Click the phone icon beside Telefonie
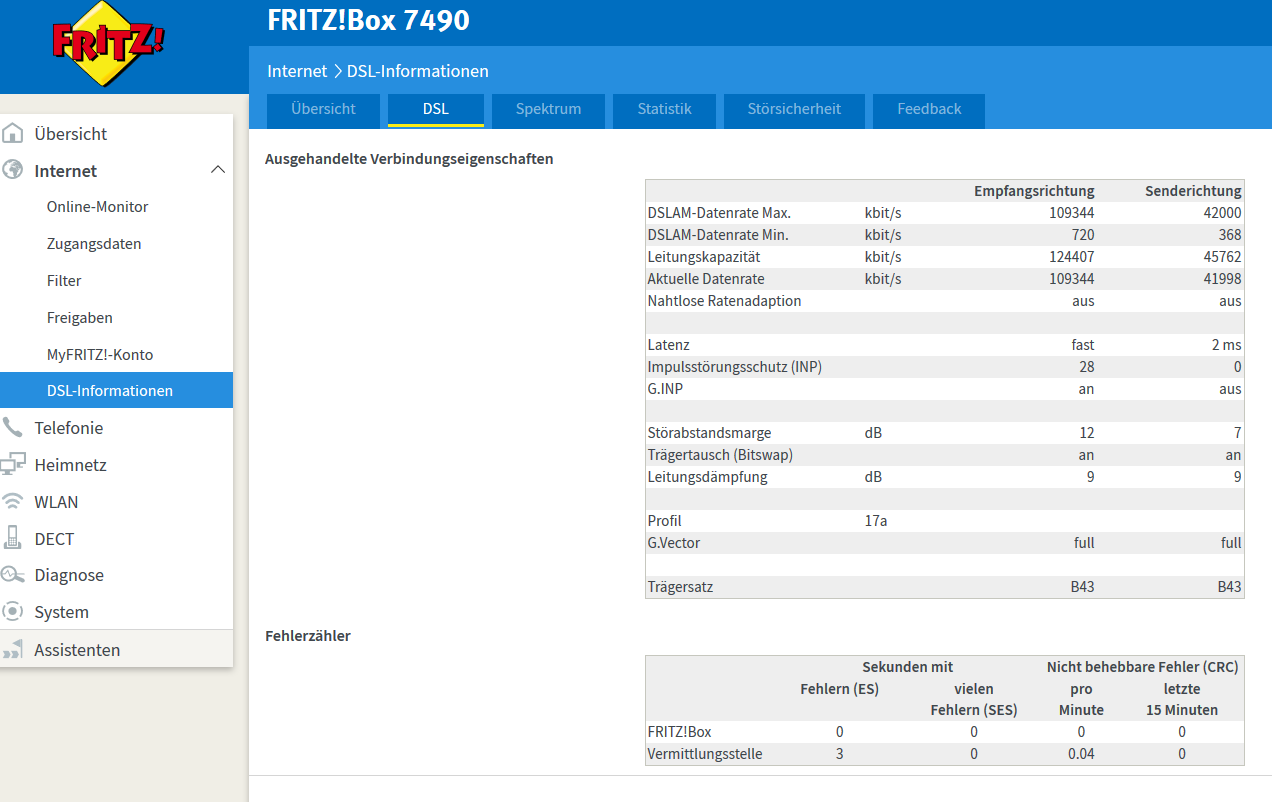This screenshot has width=1272, height=802. (x=13, y=427)
